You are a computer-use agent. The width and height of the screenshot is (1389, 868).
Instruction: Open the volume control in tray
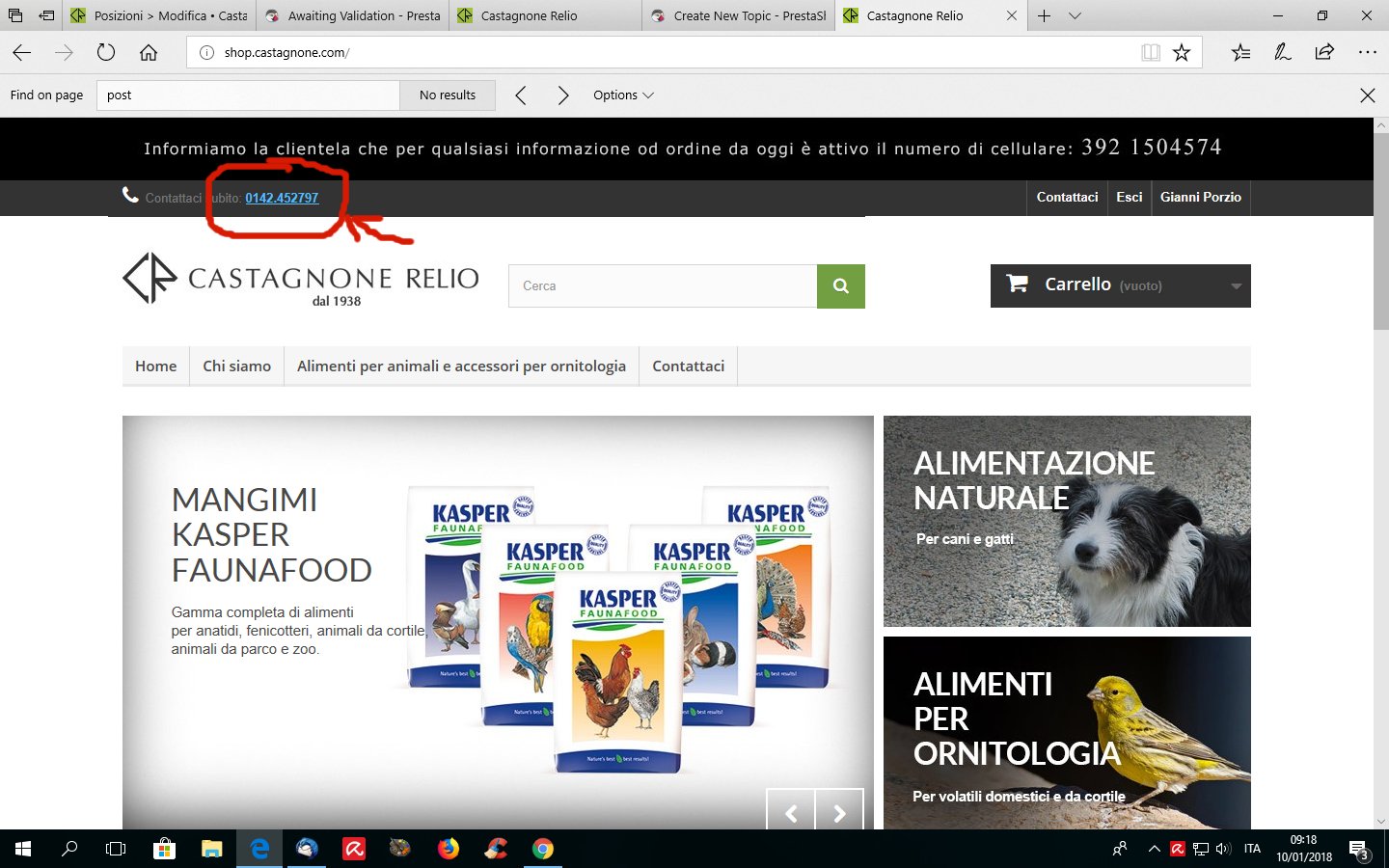click(1223, 849)
